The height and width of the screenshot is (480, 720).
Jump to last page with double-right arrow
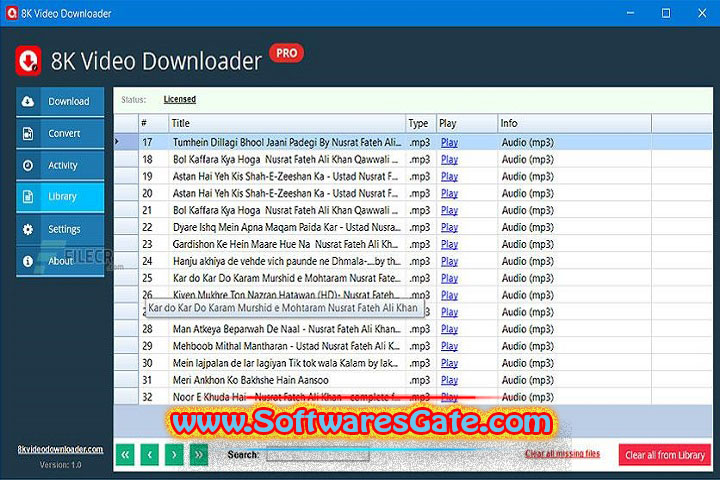pos(198,454)
